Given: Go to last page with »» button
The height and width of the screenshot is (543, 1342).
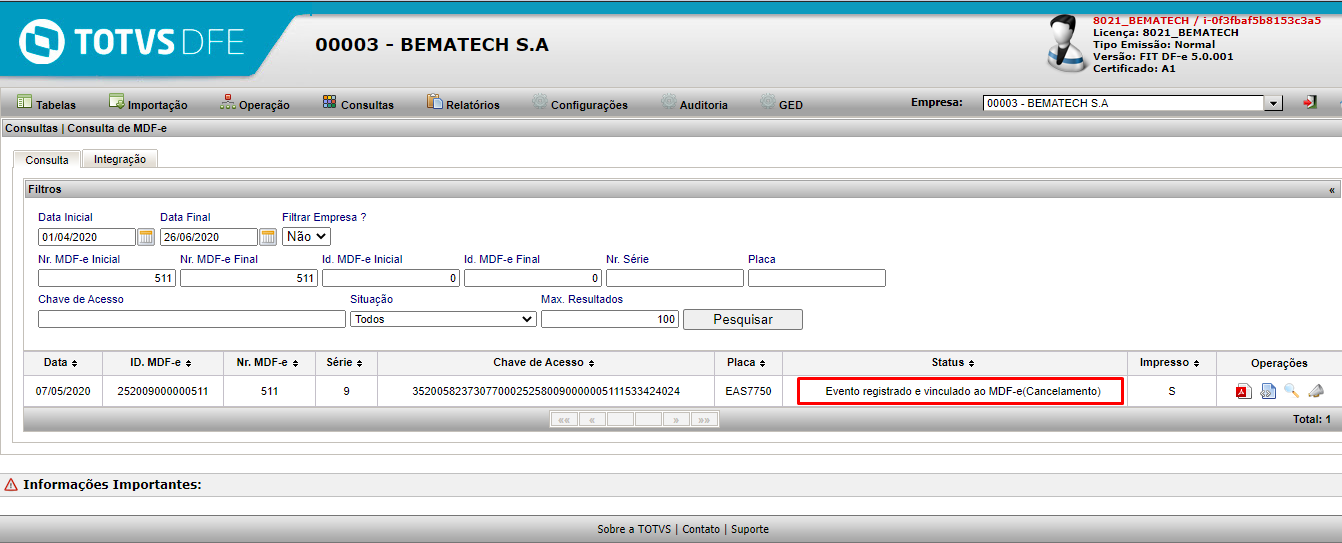Looking at the screenshot, I should (x=704, y=420).
